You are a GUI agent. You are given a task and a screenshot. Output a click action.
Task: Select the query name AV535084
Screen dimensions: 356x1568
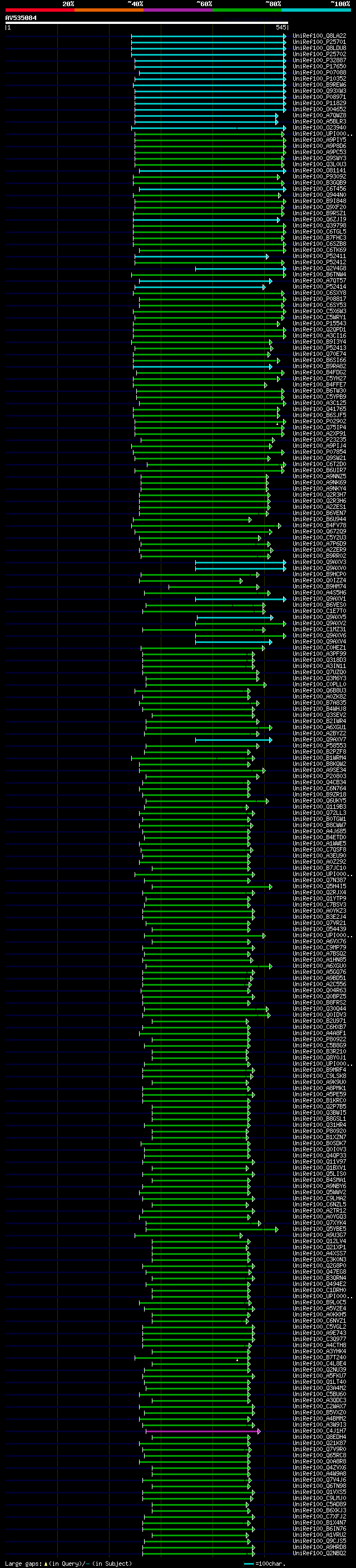pyautogui.click(x=21, y=18)
